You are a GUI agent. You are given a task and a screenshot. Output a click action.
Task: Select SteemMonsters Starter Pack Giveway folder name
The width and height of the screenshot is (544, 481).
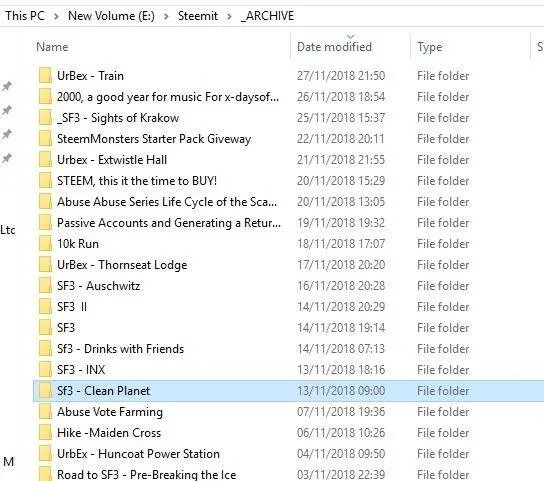click(x=154, y=139)
